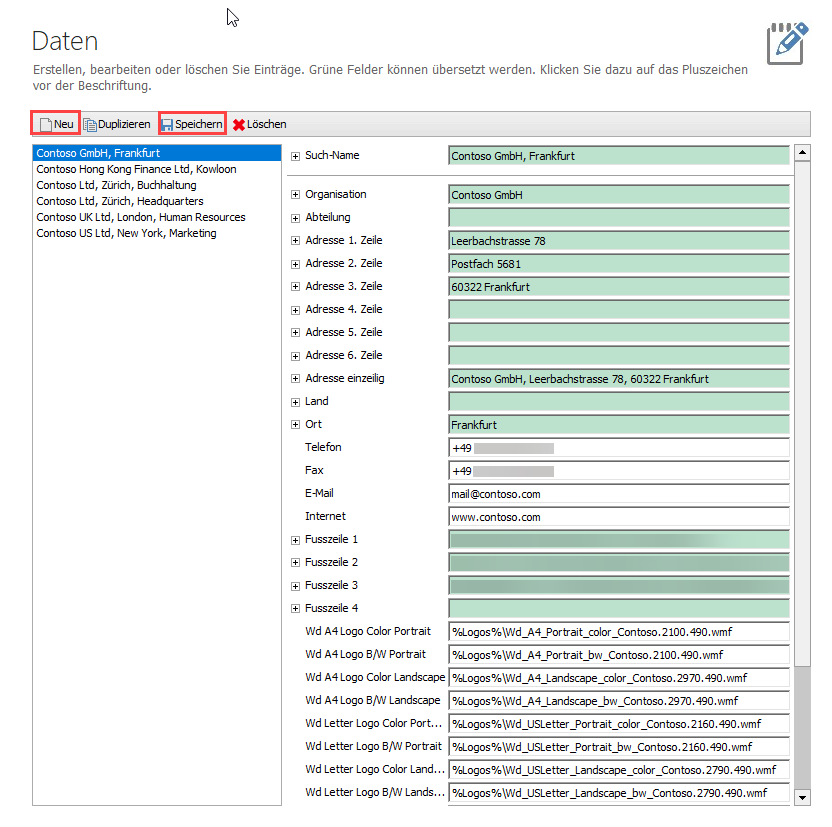Expand the plus before Adresse einzeilig

[x=296, y=379]
